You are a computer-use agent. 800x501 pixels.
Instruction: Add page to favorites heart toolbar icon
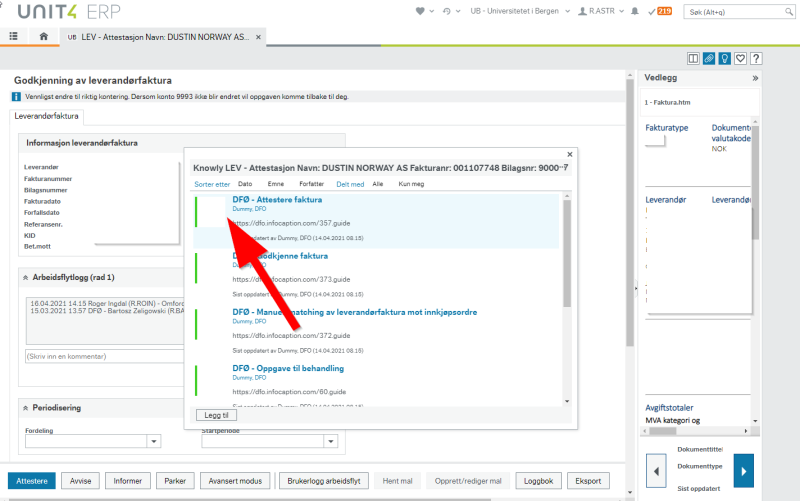(x=740, y=59)
